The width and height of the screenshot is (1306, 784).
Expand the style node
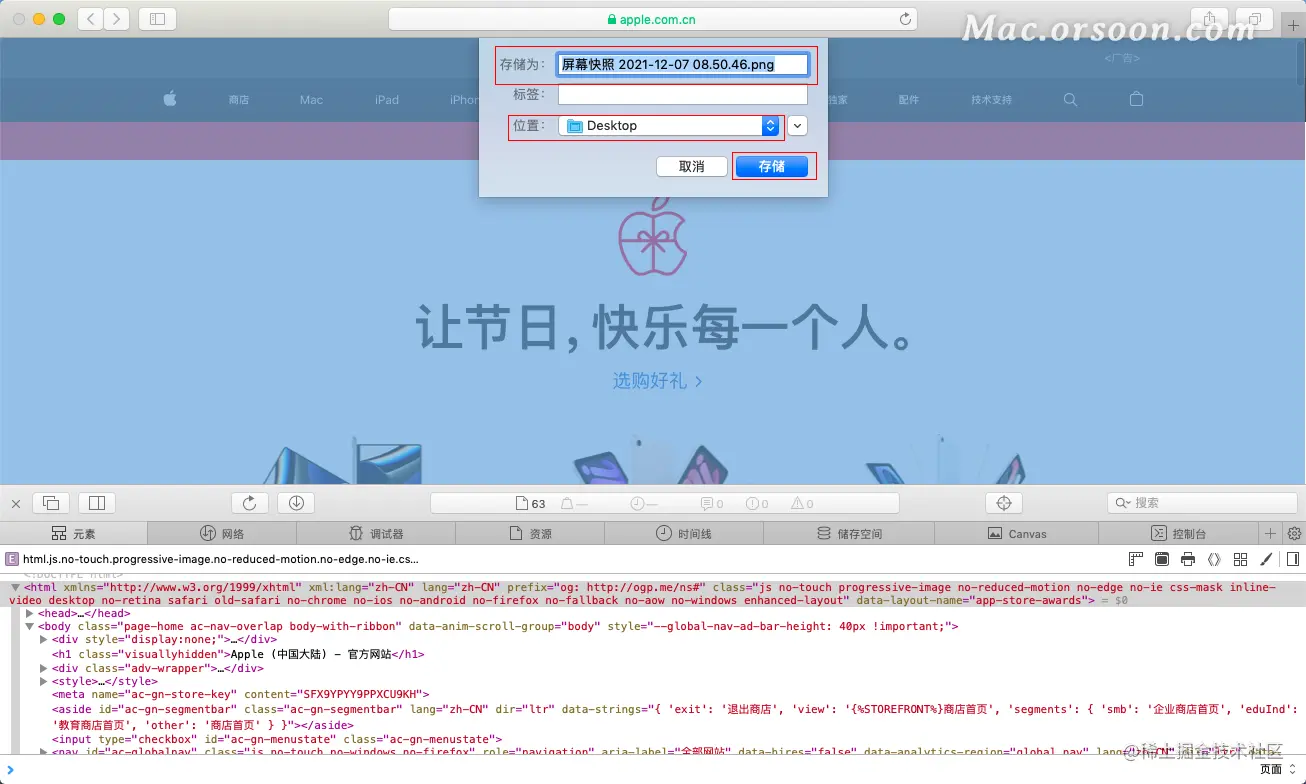(44, 682)
